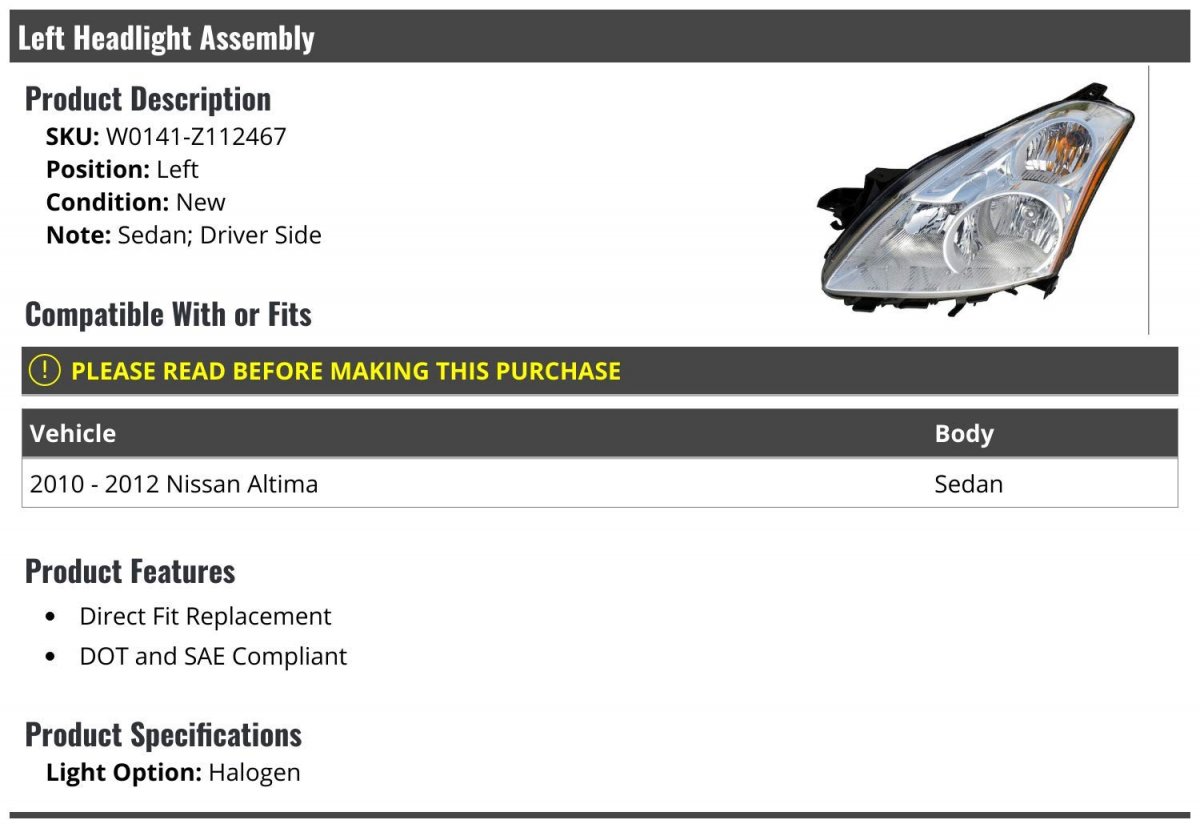Image resolution: width=1200 pixels, height=828 pixels.
Task: Click the Position: Left line
Action: (122, 169)
